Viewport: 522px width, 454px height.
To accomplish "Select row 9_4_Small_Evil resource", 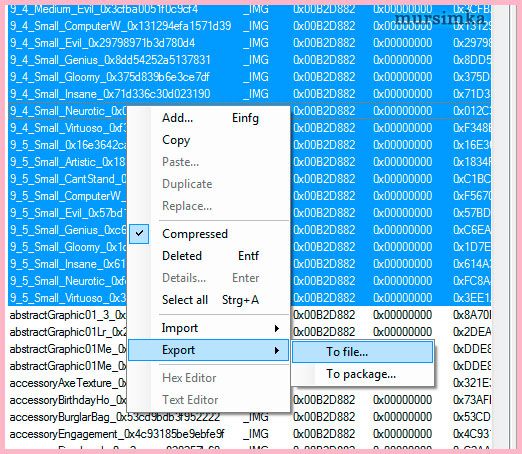I will [249, 43].
